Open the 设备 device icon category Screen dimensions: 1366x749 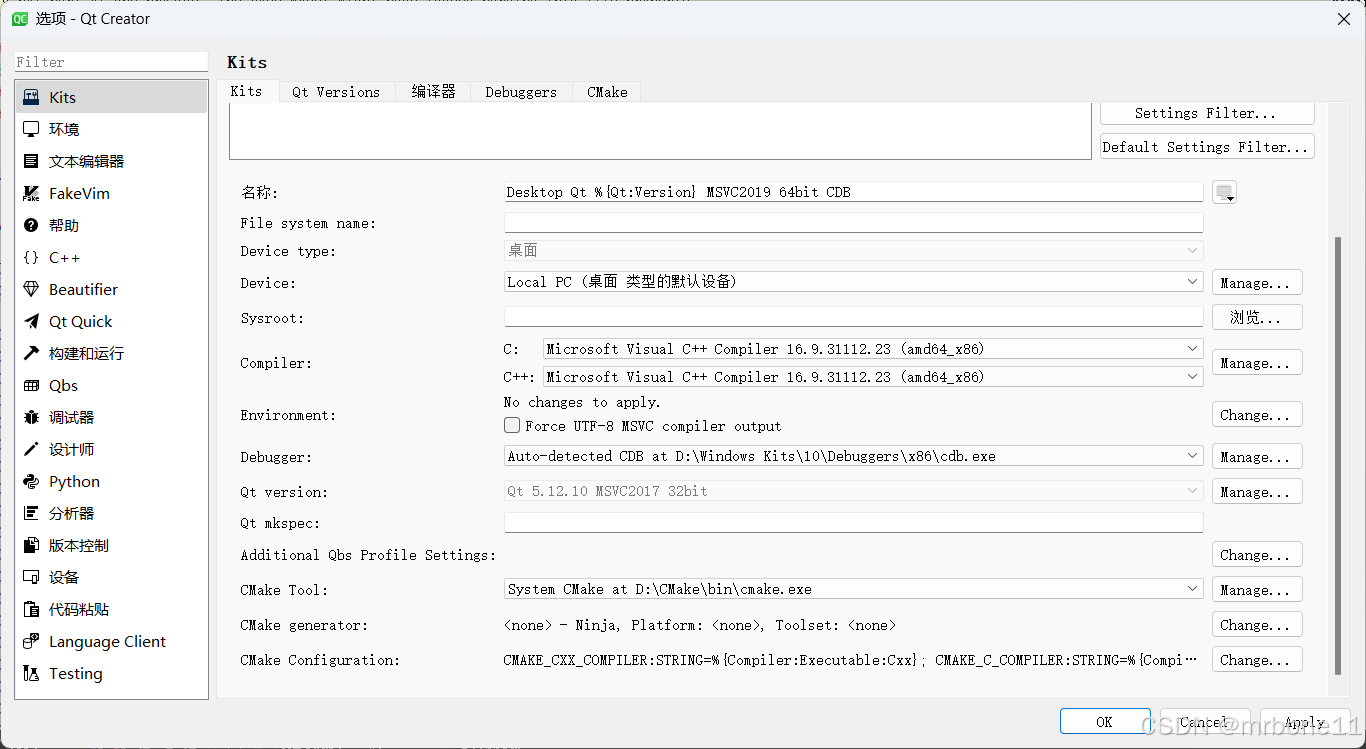(31, 577)
